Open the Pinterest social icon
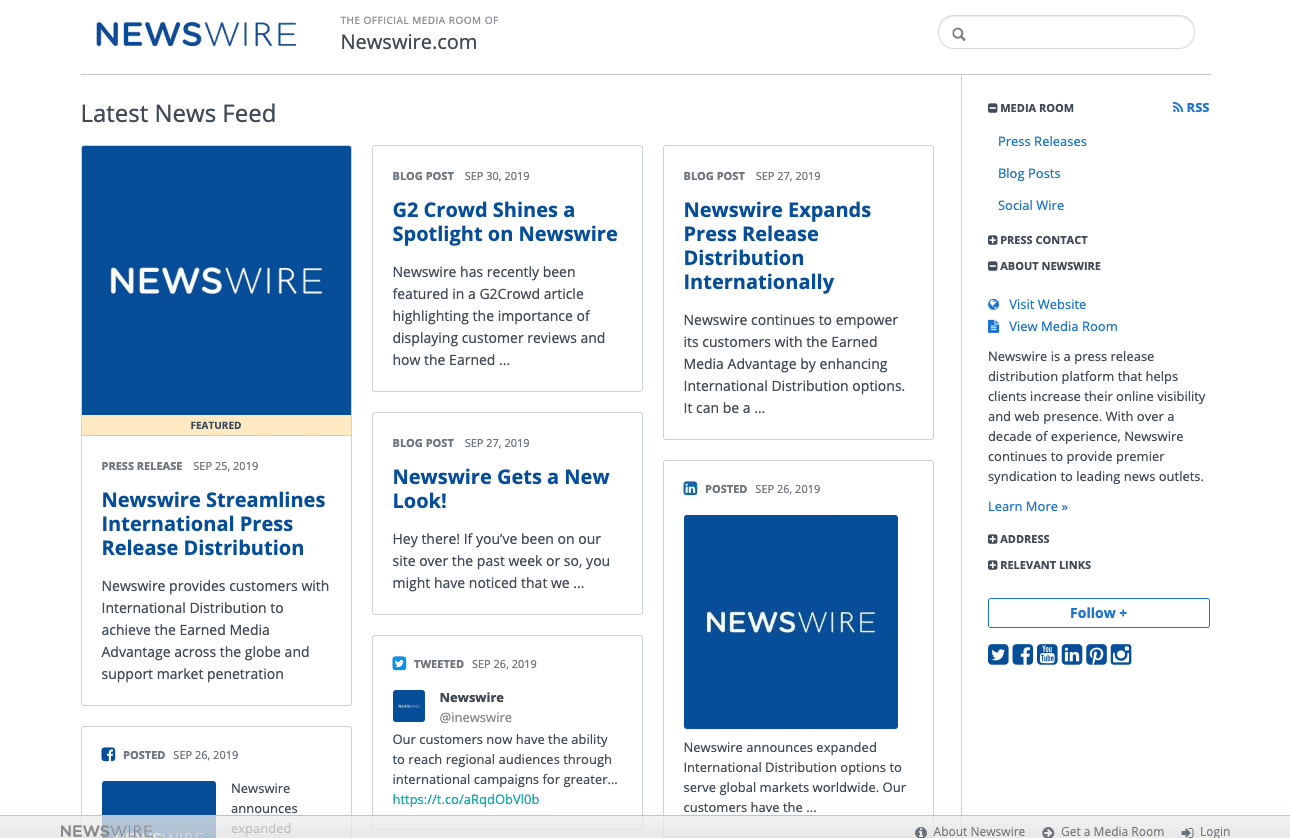The height and width of the screenshot is (838, 1290). [1097, 655]
